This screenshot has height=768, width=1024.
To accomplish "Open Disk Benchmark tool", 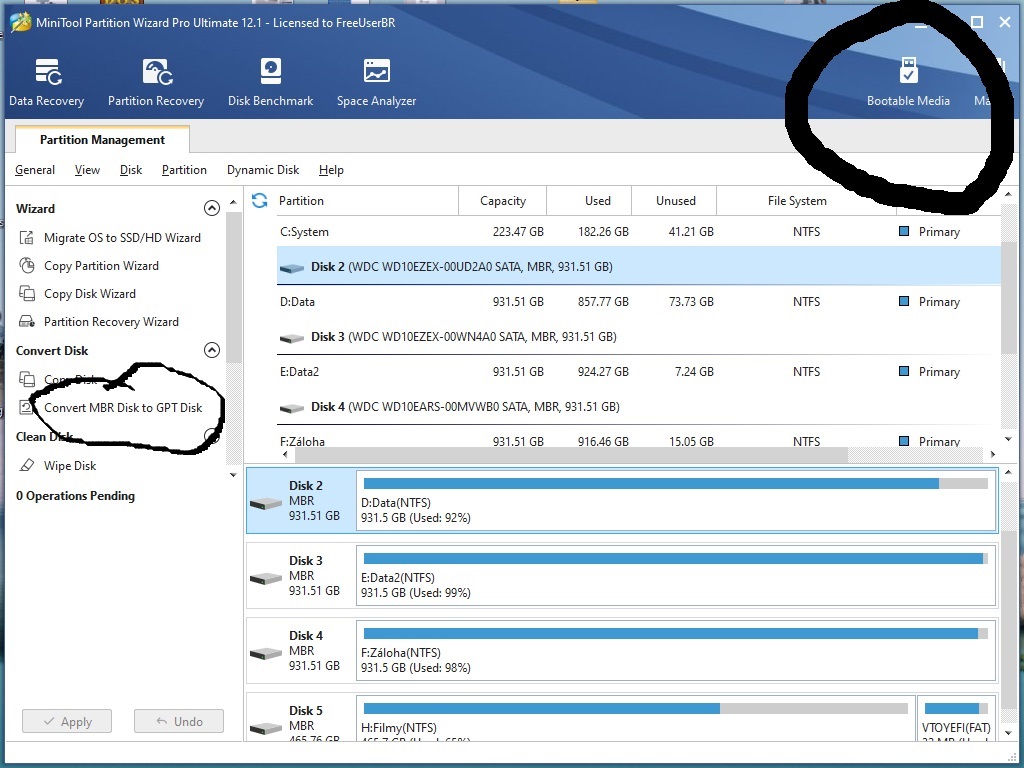I will [x=270, y=83].
